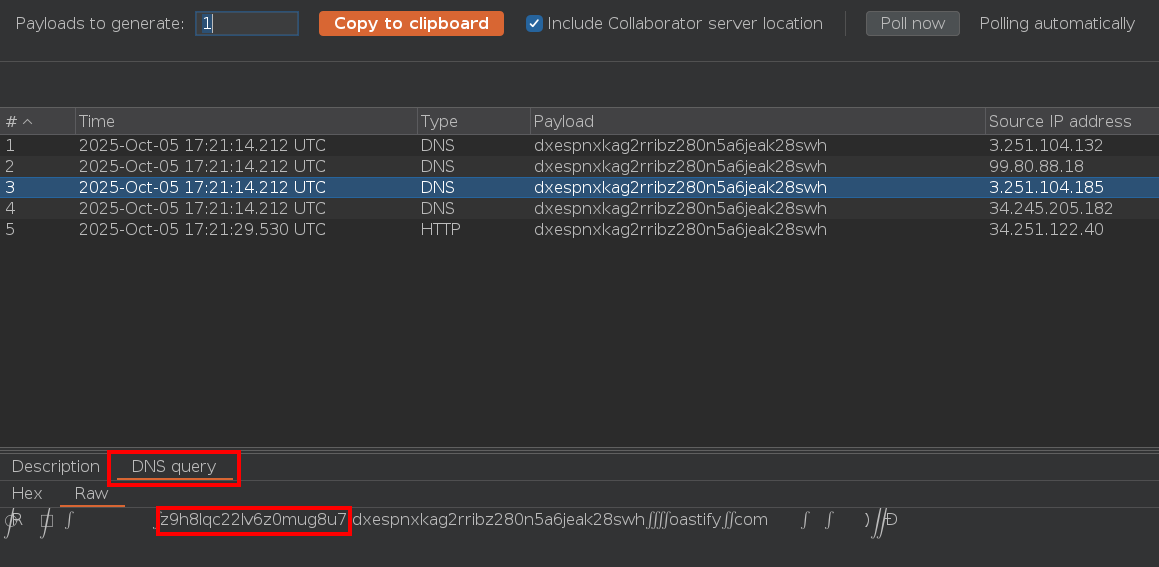The width and height of the screenshot is (1159, 567).
Task: Switch to the Hex view tab
Action: (x=27, y=493)
